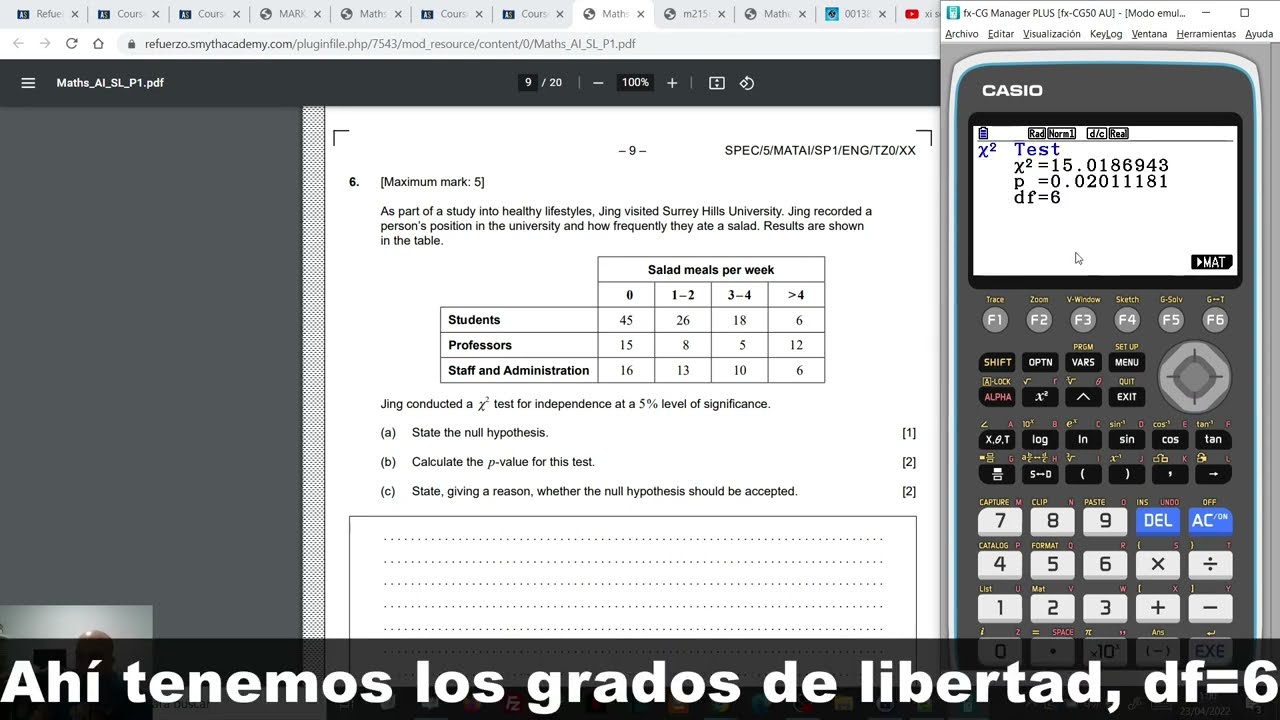Click the plus key

point(1158,608)
